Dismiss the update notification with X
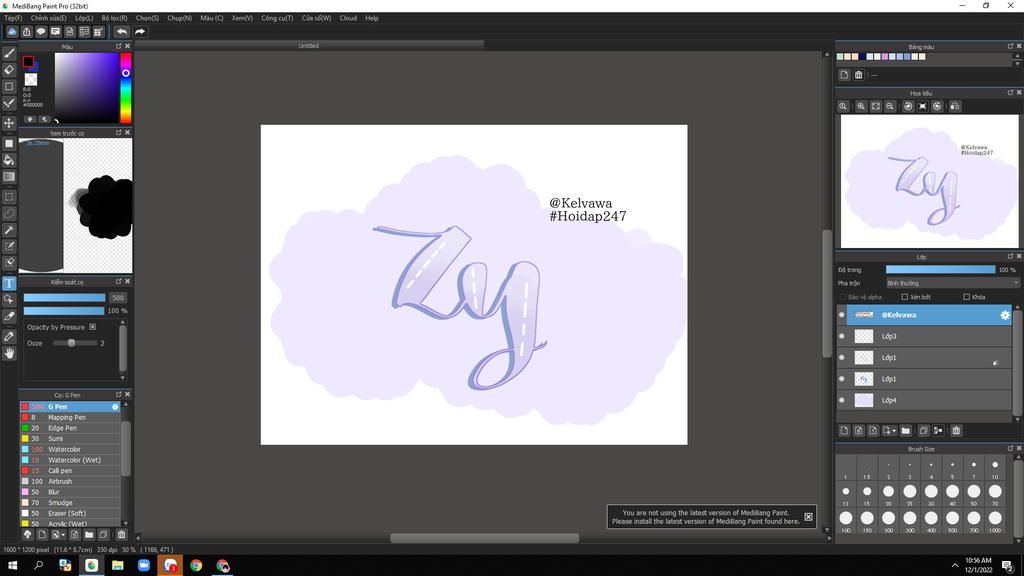Image resolution: width=1024 pixels, height=576 pixels. tap(808, 517)
